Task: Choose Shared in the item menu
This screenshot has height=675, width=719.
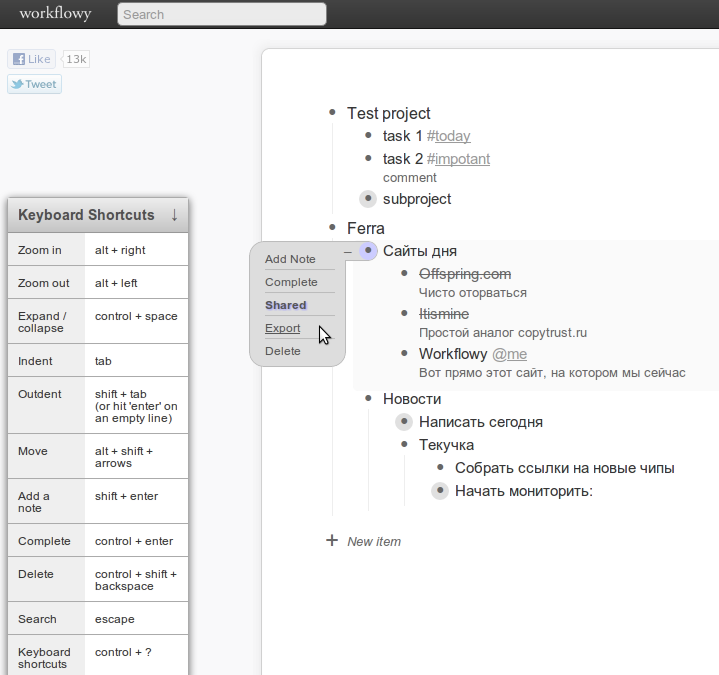Action: (x=286, y=305)
